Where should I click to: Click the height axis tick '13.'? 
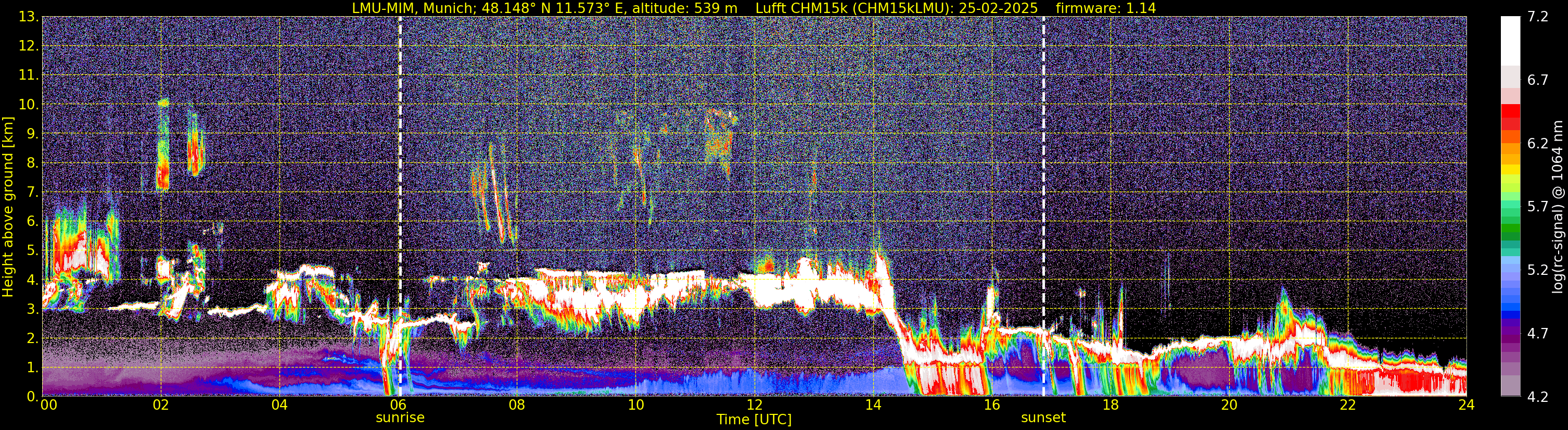click(x=29, y=17)
